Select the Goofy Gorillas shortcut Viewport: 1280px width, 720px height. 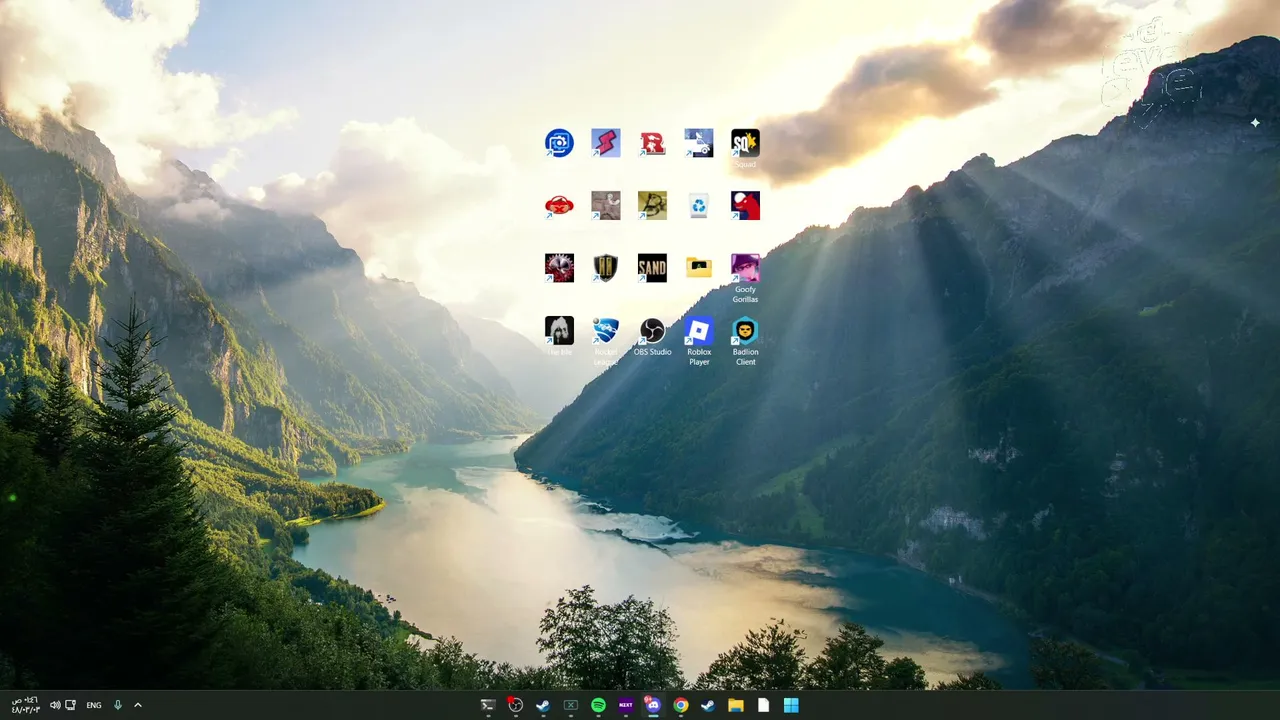pyautogui.click(x=745, y=278)
